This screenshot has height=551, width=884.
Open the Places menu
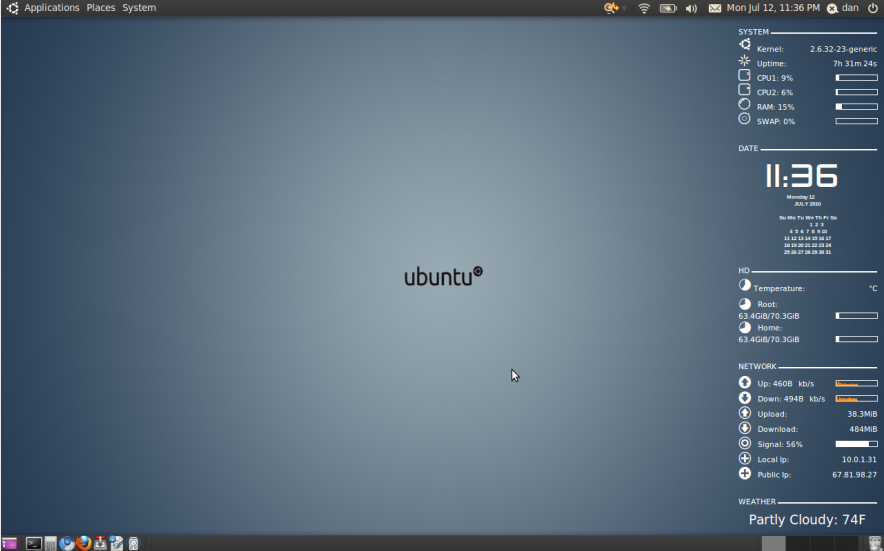coord(100,8)
